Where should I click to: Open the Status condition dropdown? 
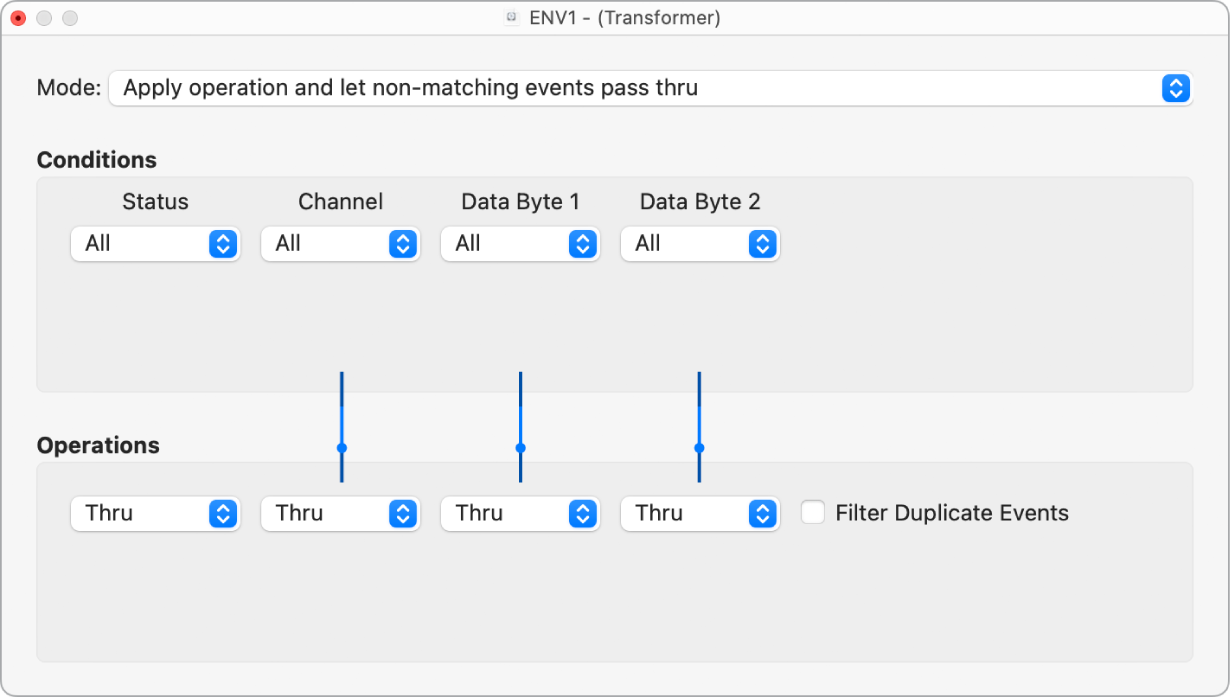click(155, 243)
